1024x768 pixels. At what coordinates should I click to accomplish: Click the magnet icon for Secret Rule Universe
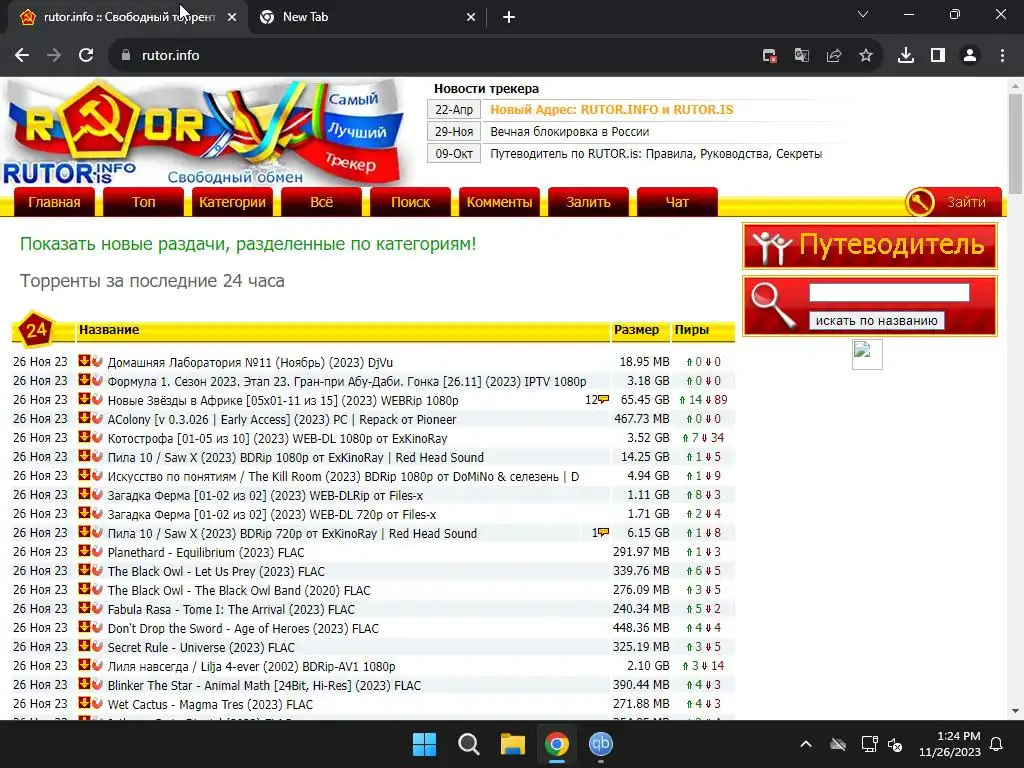pyautogui.click(x=97, y=646)
